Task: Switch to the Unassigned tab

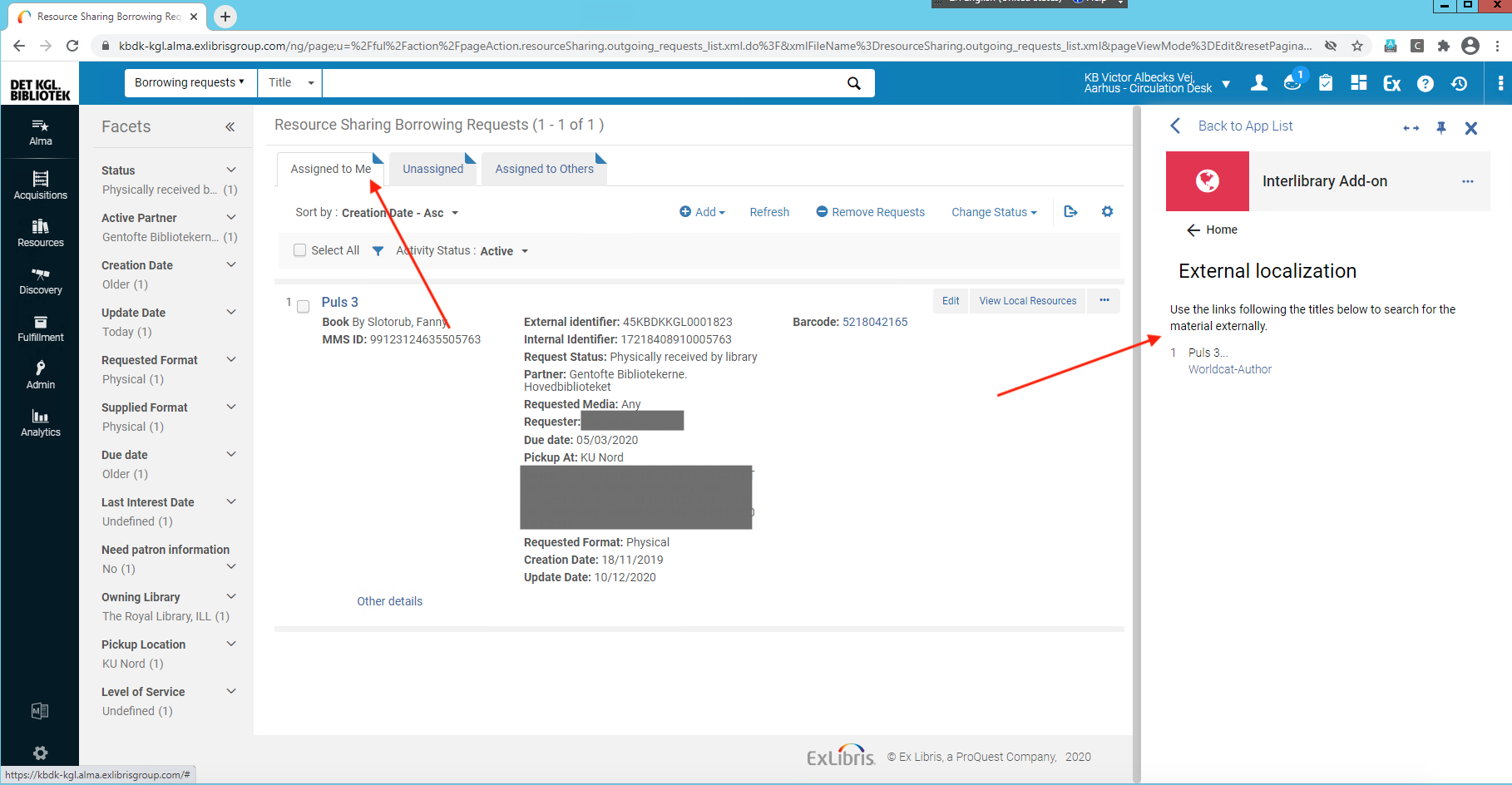Action: (432, 169)
